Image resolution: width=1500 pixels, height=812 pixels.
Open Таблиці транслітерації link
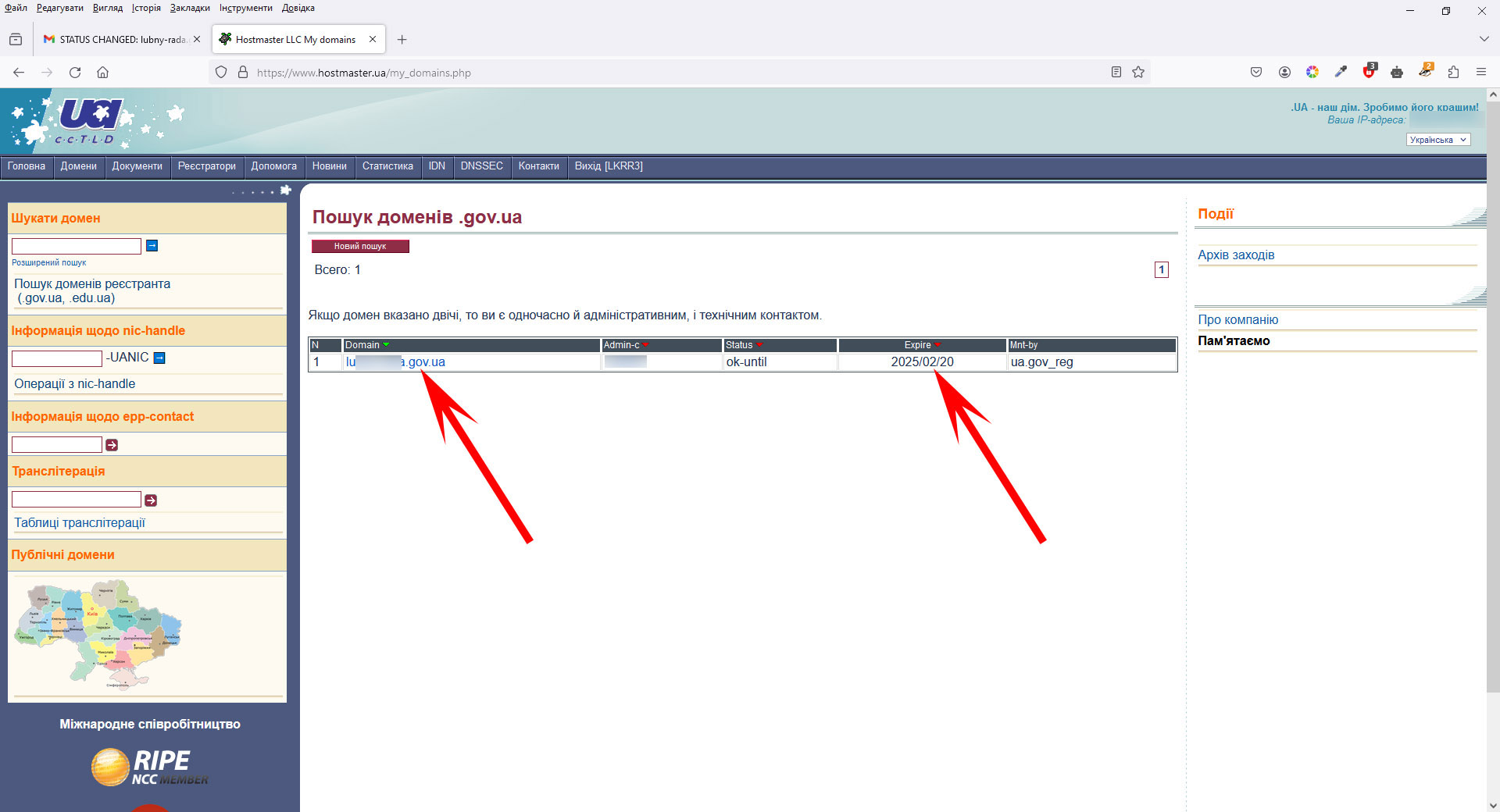80,523
